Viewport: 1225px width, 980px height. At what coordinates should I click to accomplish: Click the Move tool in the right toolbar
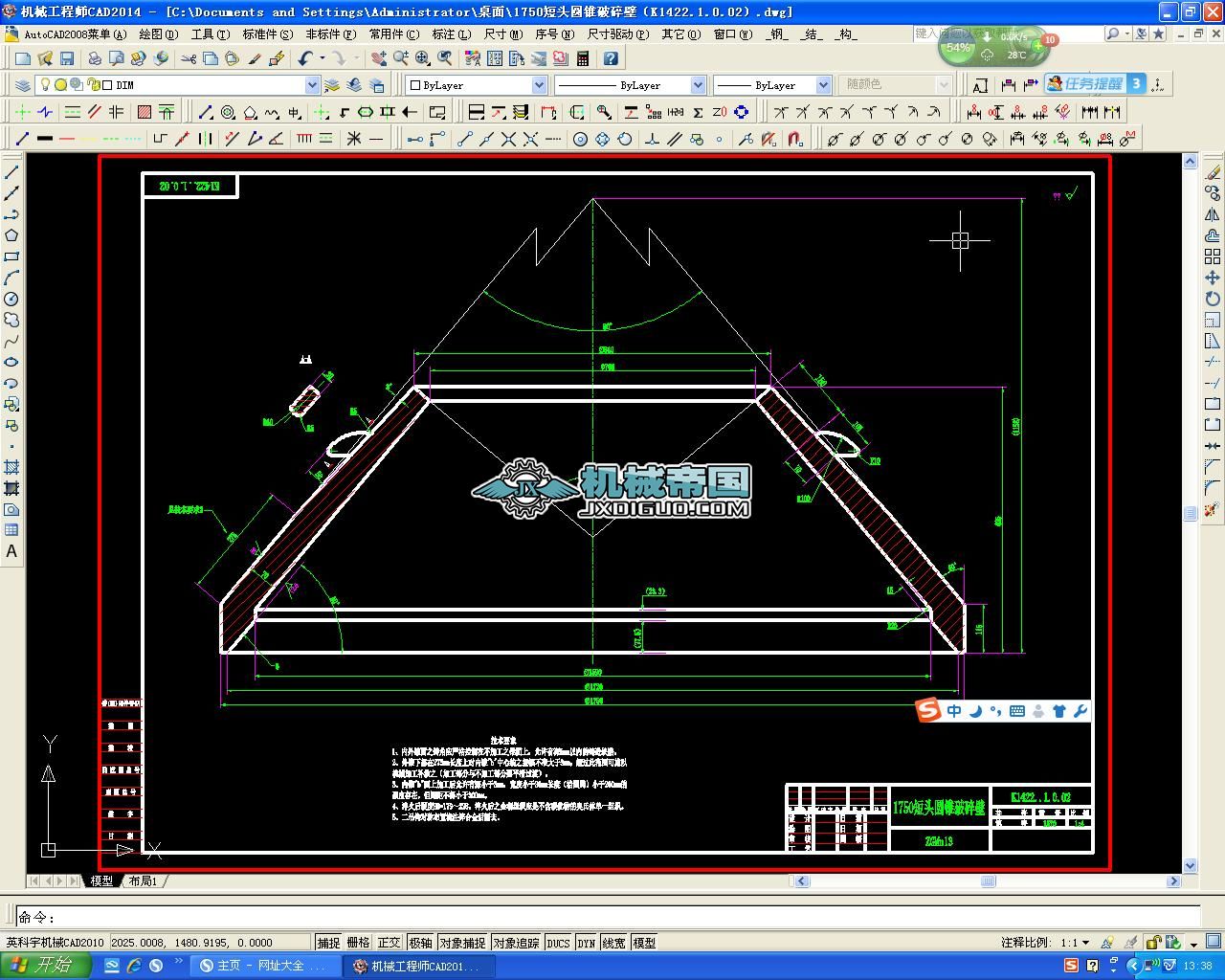click(1213, 278)
